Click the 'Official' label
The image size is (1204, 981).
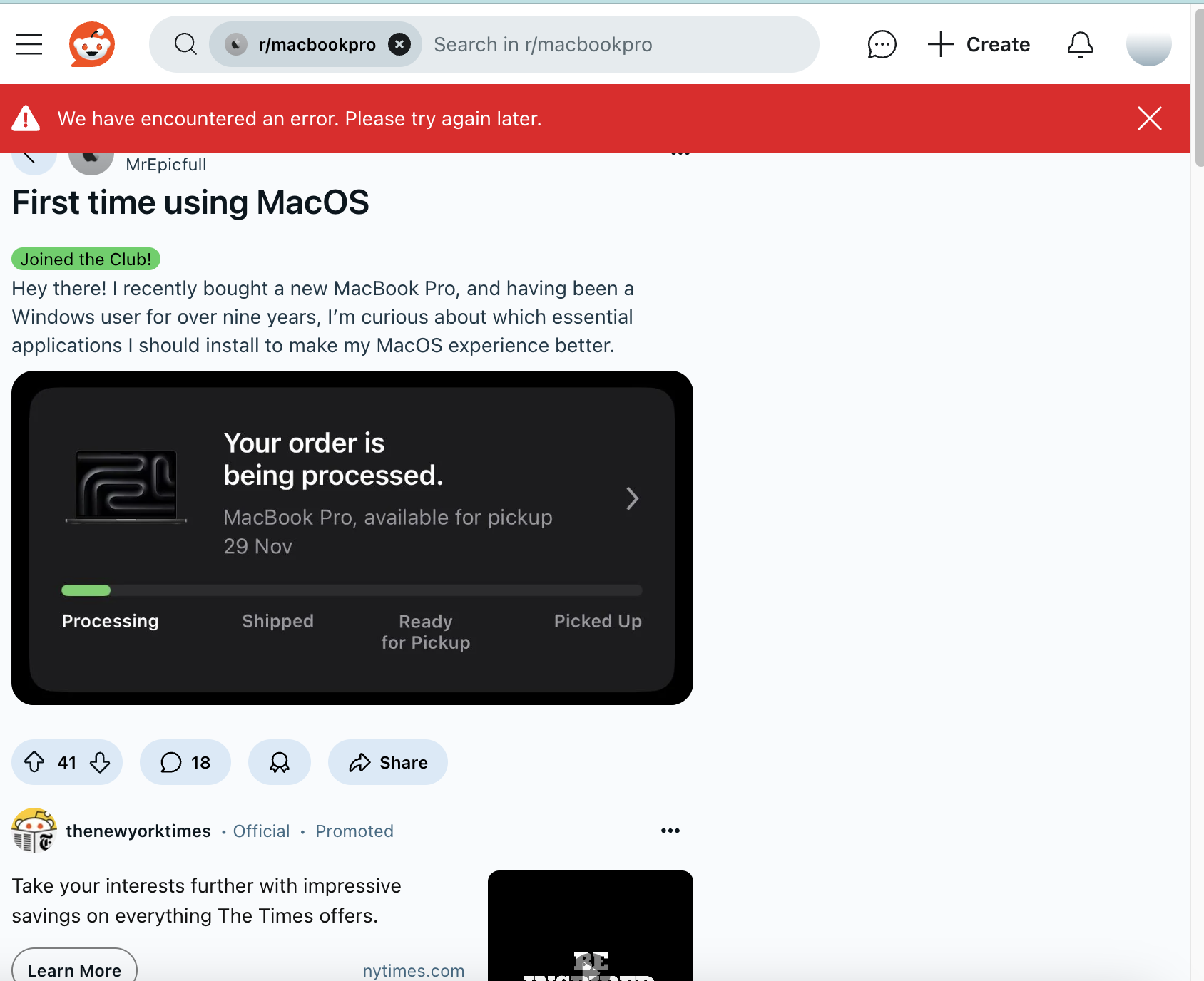(x=261, y=831)
